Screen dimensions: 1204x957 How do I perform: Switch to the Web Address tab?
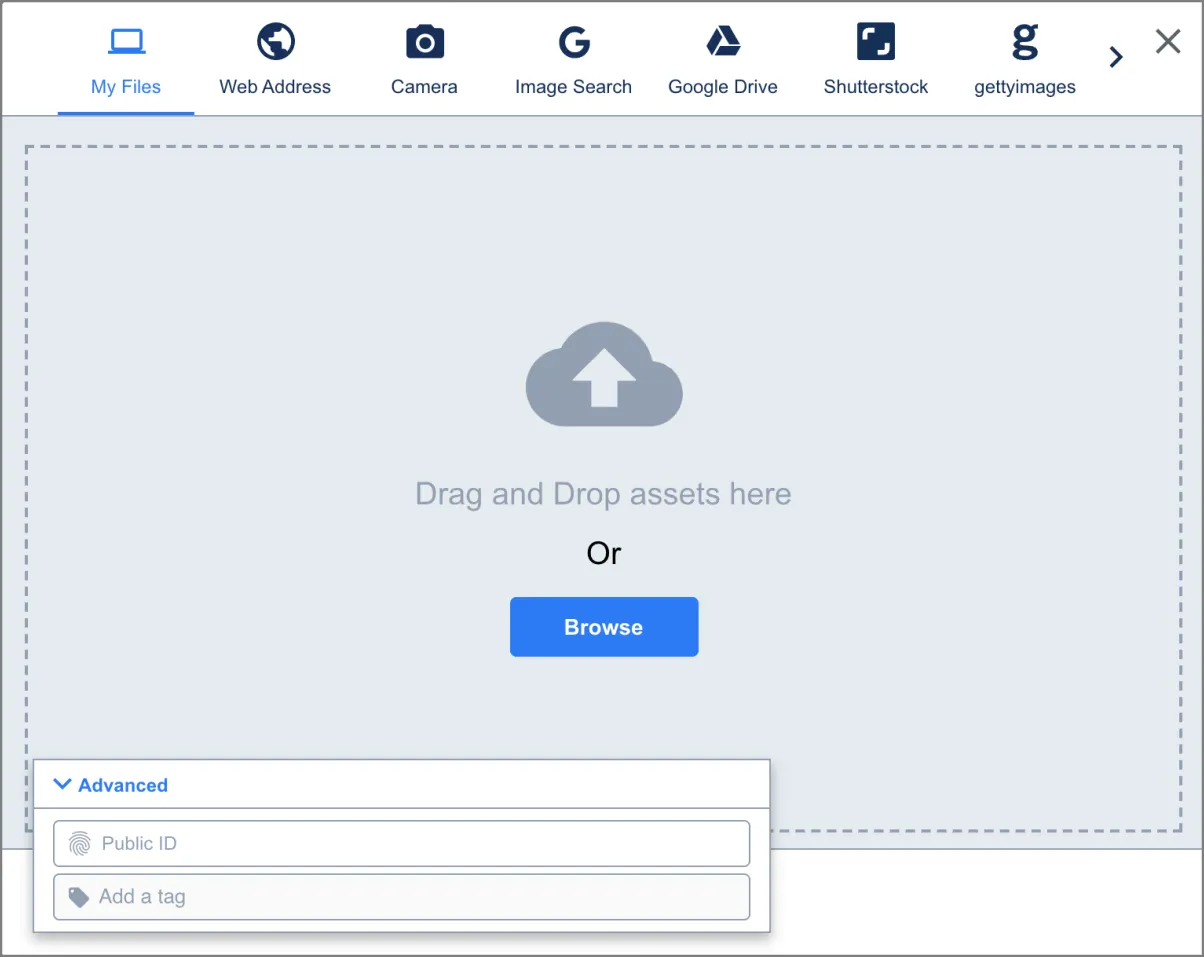pos(275,87)
